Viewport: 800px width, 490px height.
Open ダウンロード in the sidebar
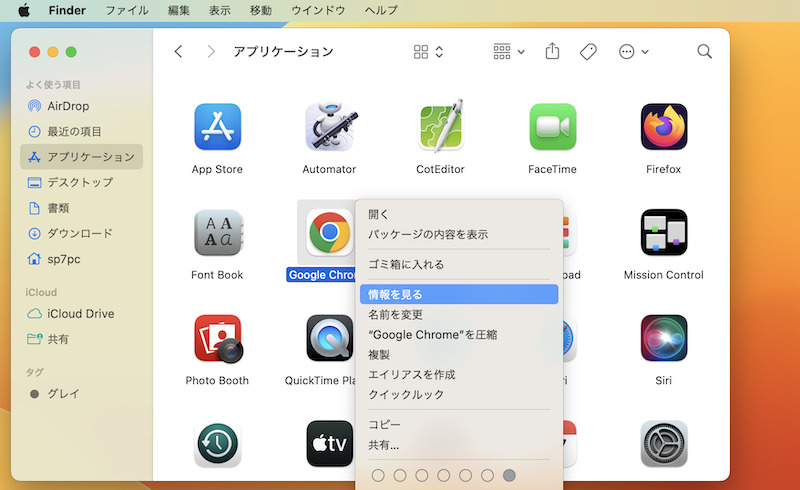[80, 233]
